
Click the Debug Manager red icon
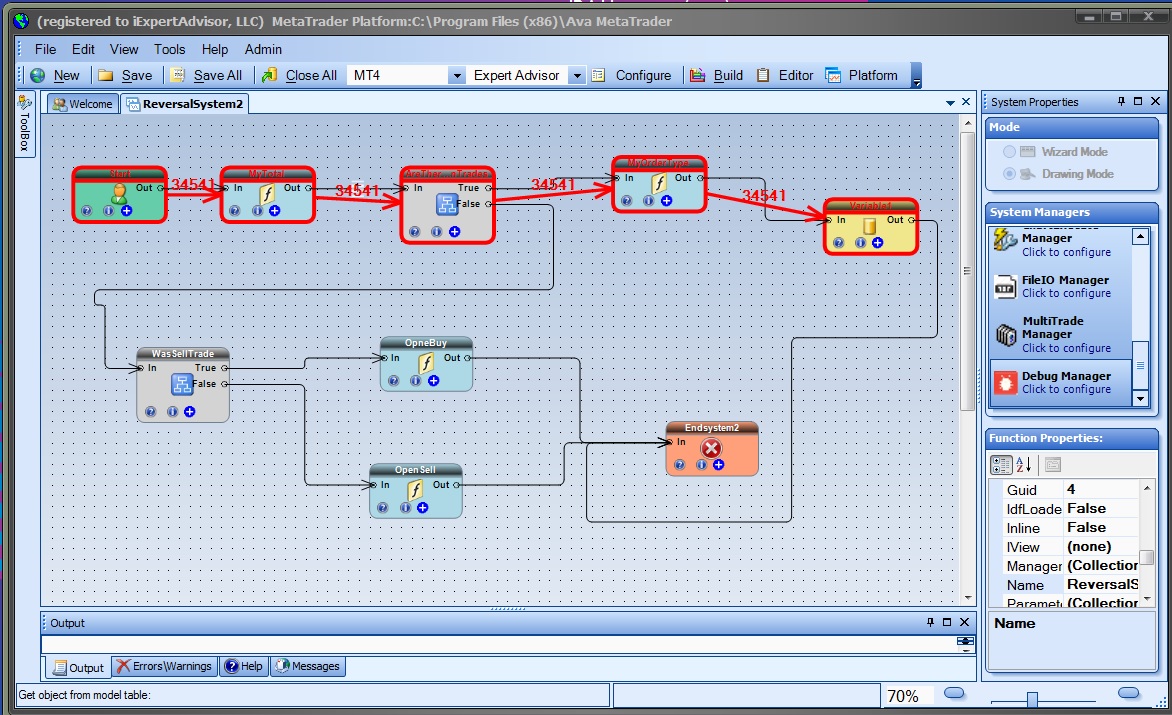tap(1005, 383)
